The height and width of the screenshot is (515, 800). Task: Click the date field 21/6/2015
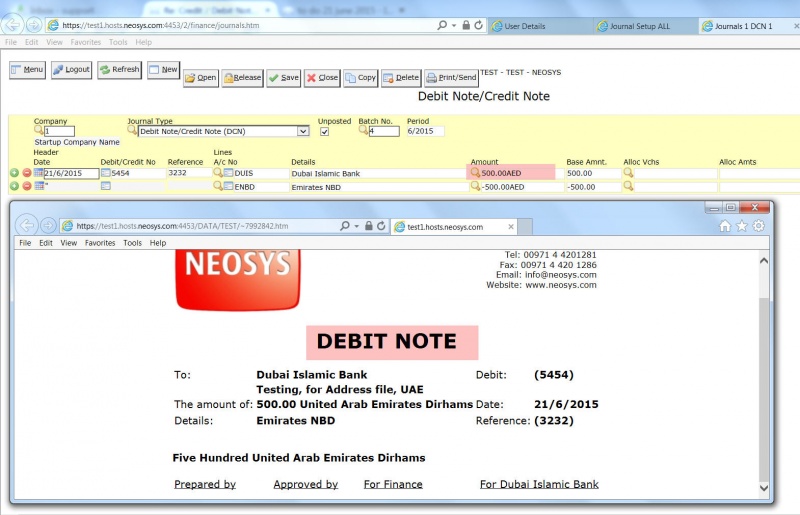[71, 174]
